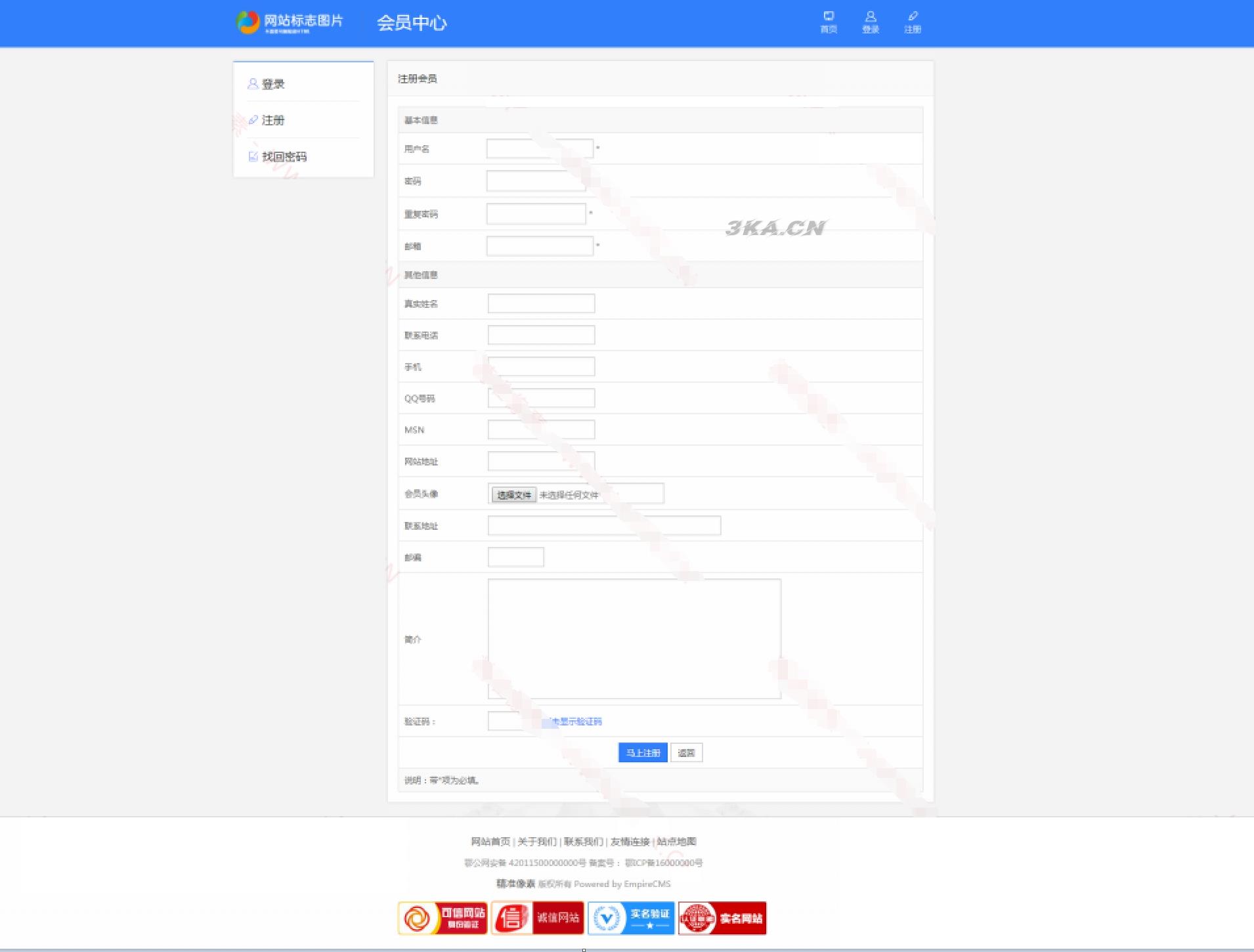Click the 实名网站 red badge in footer
1254x952 pixels.
click(x=724, y=917)
